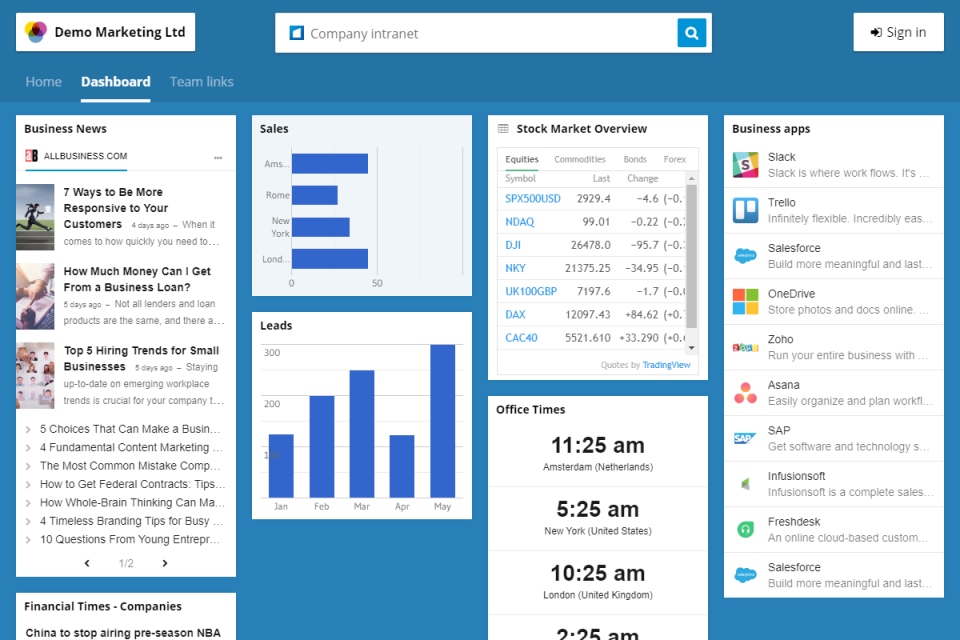This screenshot has width=960, height=640.
Task: Go to previous news page arrow
Action: click(87, 563)
